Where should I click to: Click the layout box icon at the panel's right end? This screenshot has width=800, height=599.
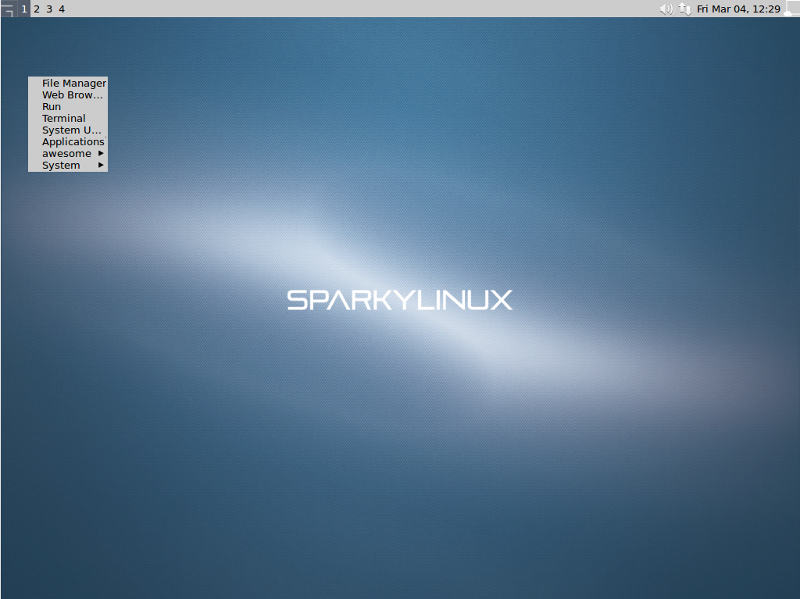[791, 9]
